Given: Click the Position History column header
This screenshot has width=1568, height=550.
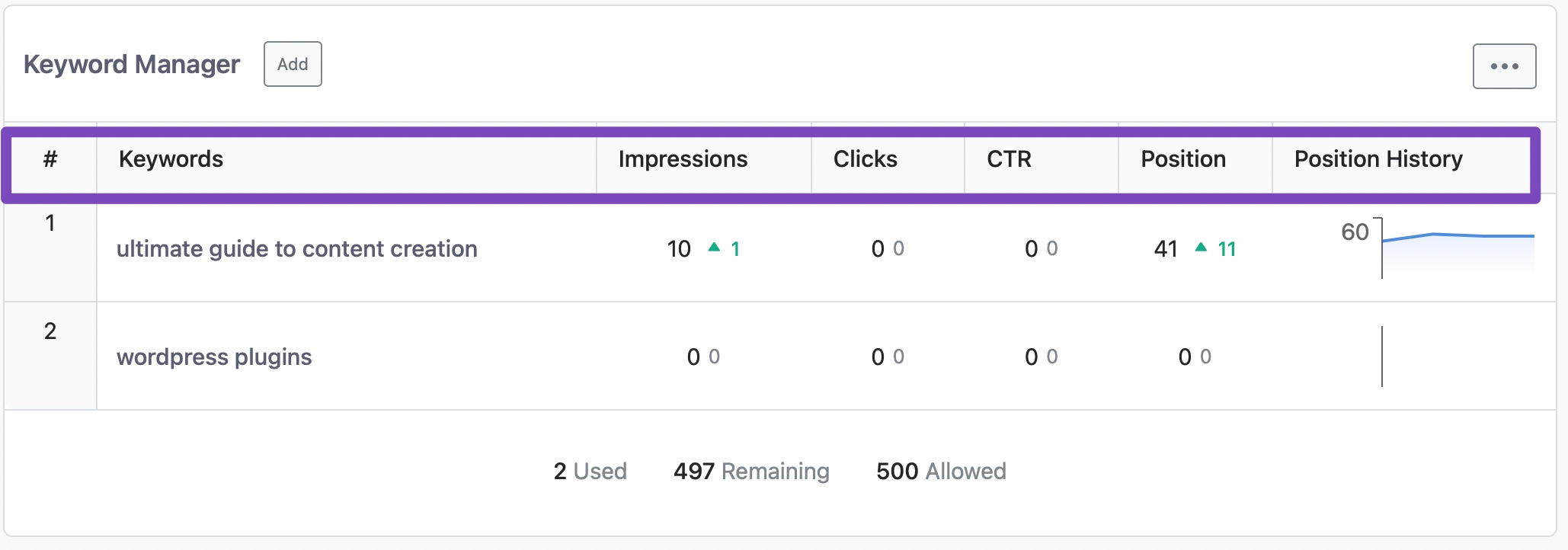Looking at the screenshot, I should tap(1378, 159).
